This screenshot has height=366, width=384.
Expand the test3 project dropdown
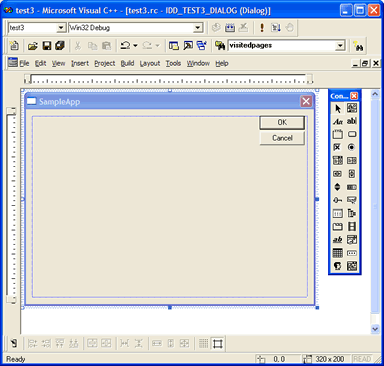61,28
